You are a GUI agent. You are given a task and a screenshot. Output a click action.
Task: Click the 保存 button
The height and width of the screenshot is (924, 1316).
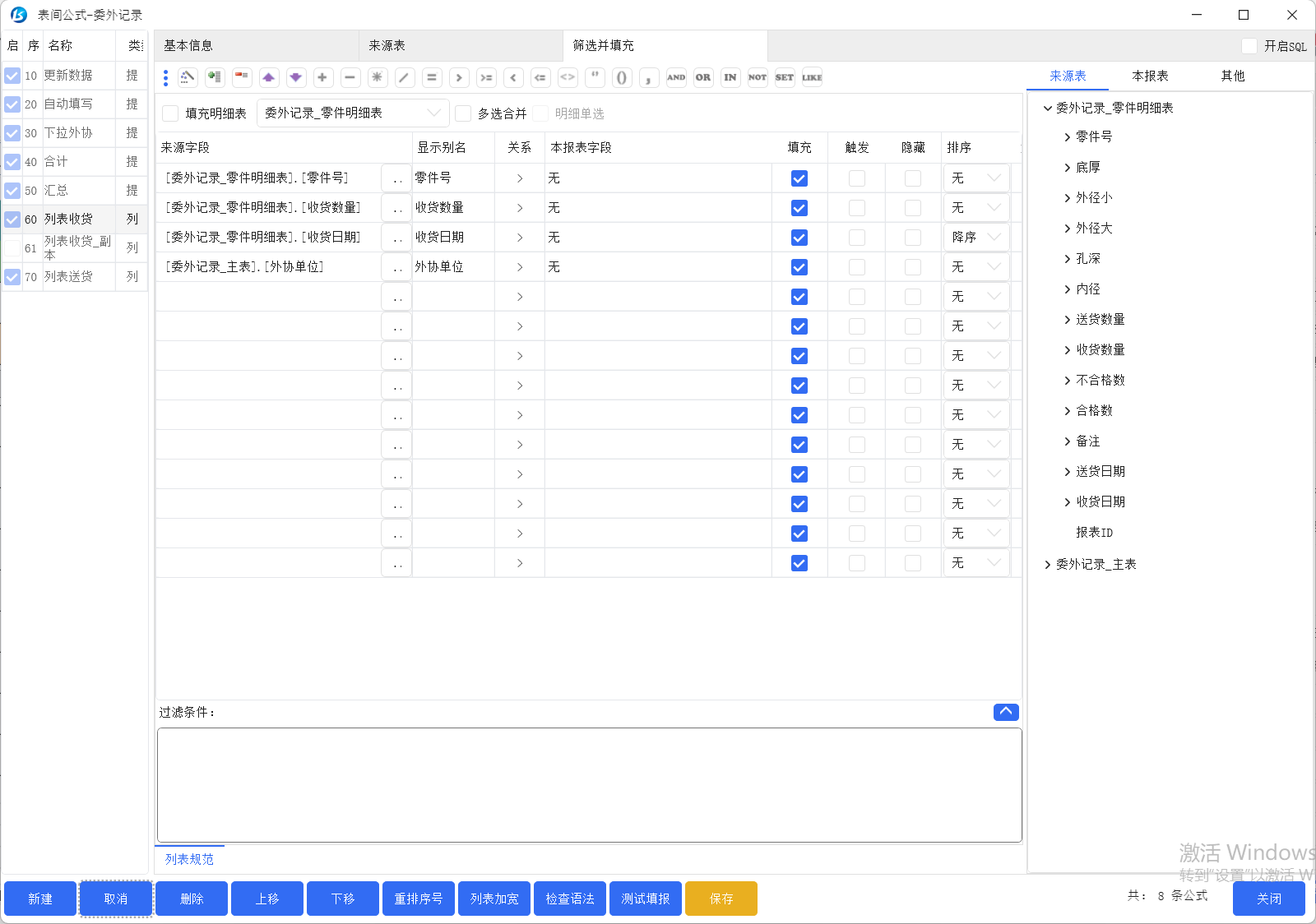tap(721, 899)
